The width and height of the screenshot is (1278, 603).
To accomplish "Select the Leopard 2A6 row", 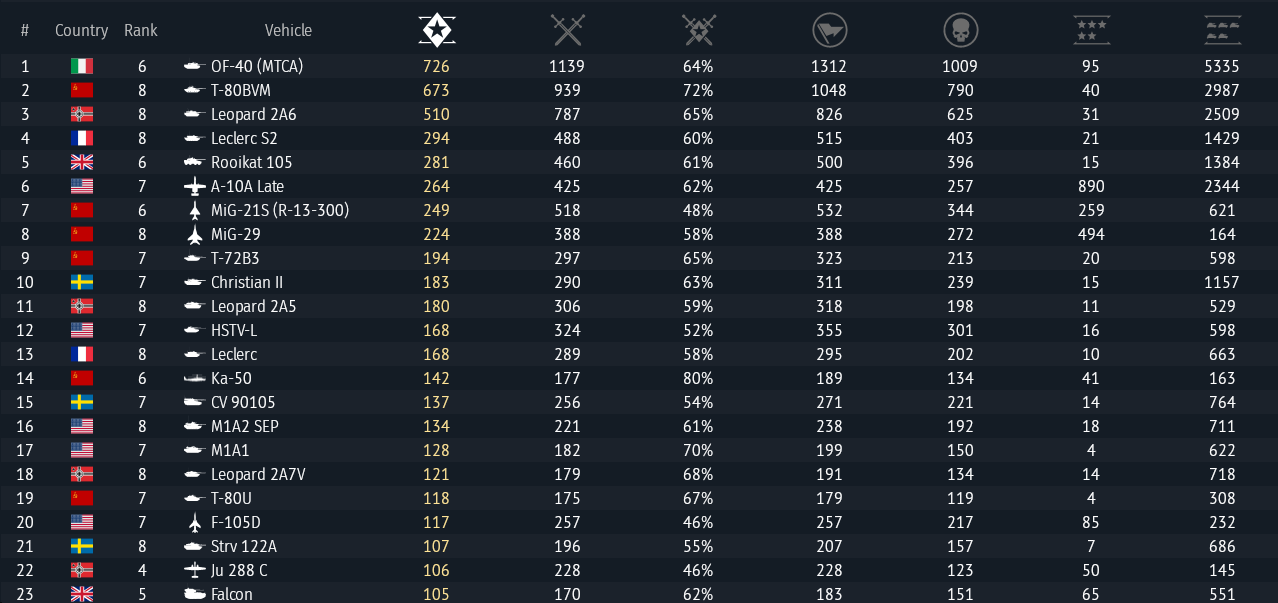I will [x=639, y=114].
